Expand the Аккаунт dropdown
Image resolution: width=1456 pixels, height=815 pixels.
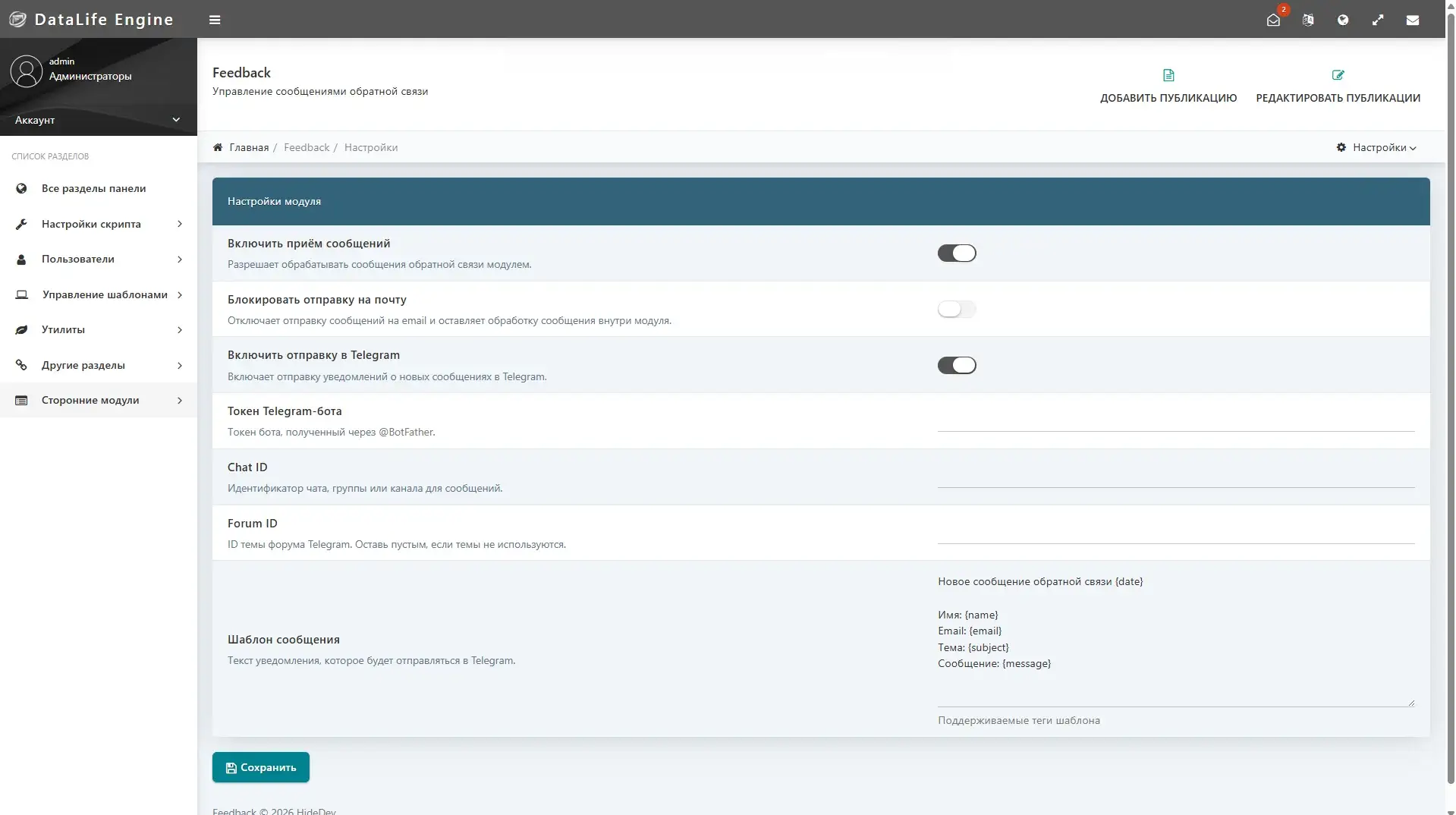(x=99, y=120)
